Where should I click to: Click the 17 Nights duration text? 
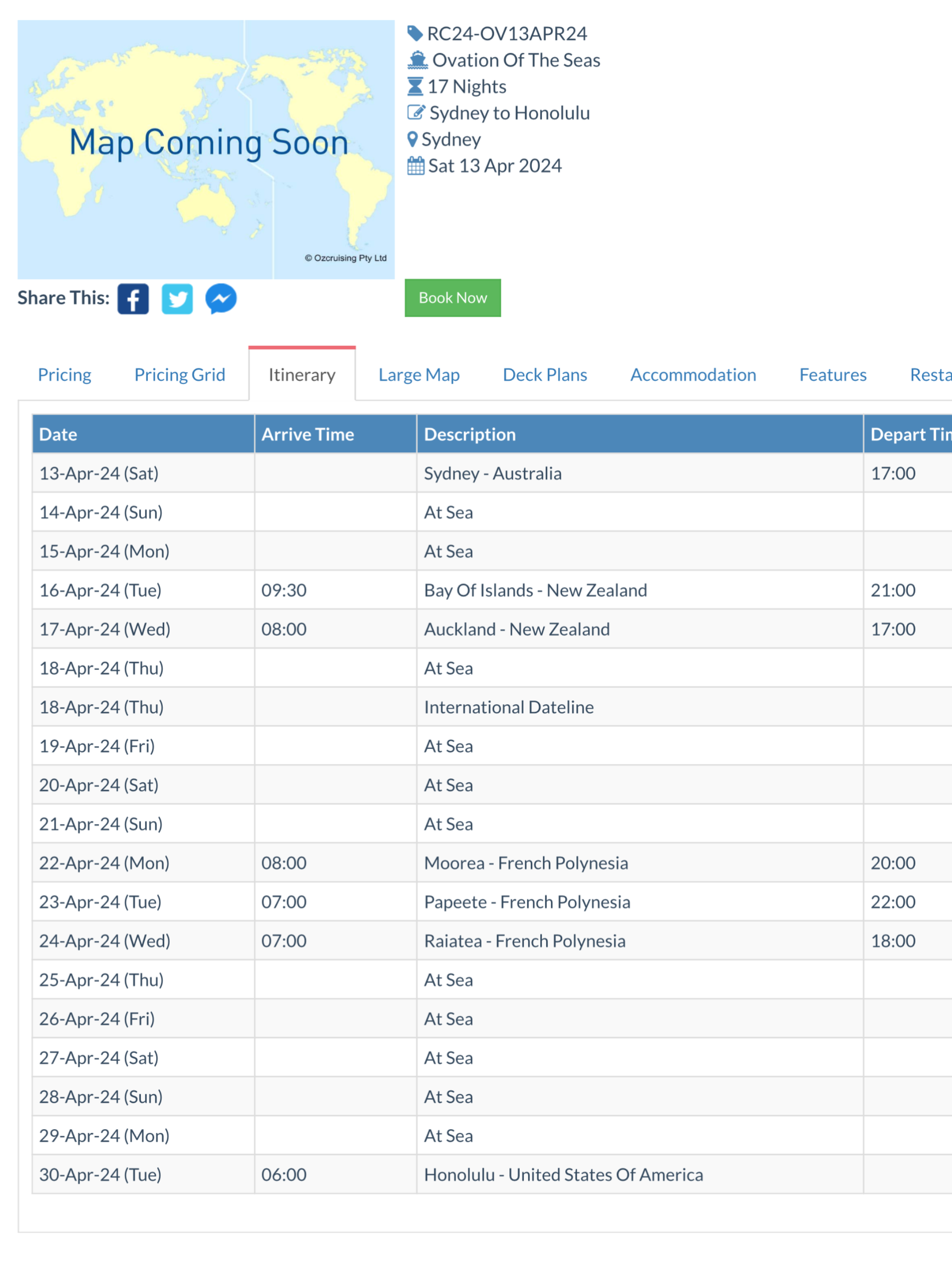pos(467,86)
